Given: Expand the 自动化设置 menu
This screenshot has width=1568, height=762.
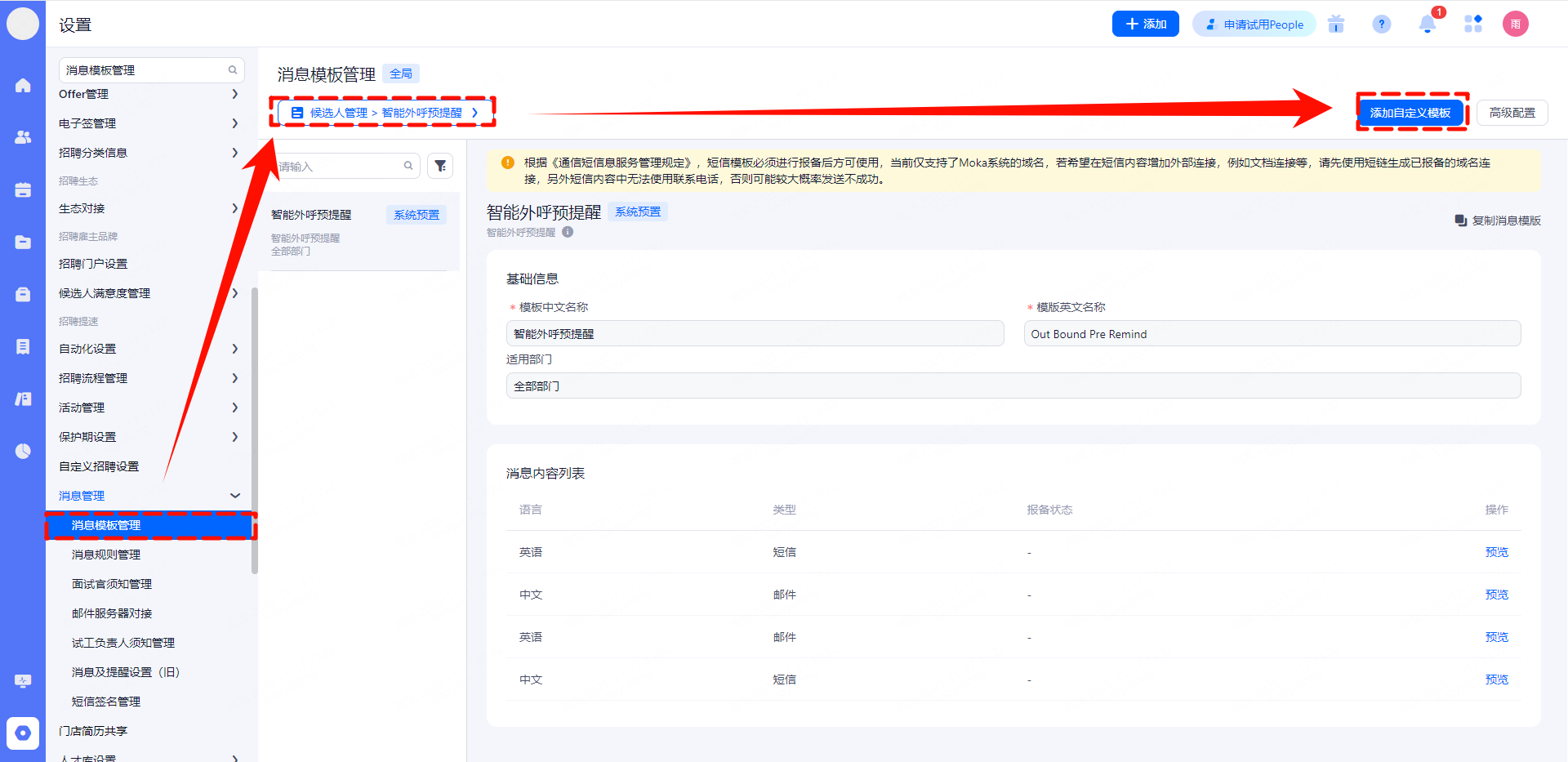Looking at the screenshot, I should [x=235, y=349].
